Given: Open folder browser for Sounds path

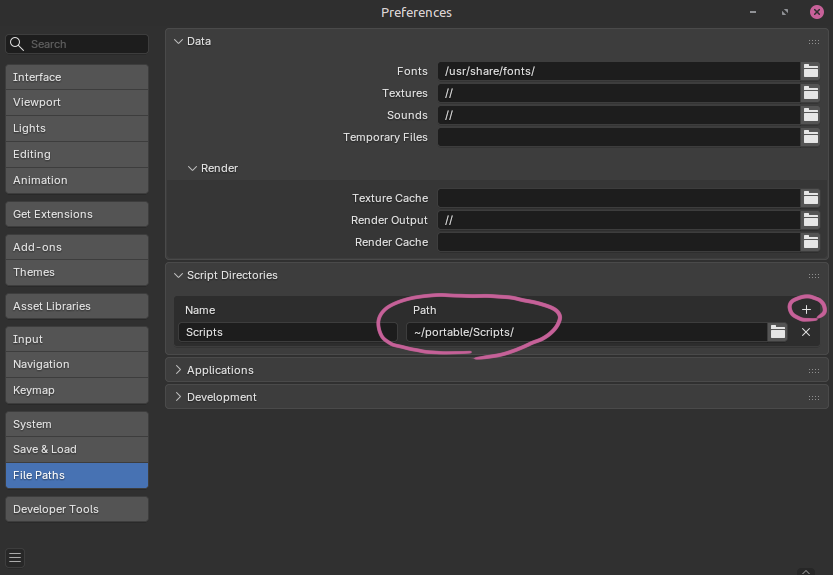Looking at the screenshot, I should click(810, 115).
